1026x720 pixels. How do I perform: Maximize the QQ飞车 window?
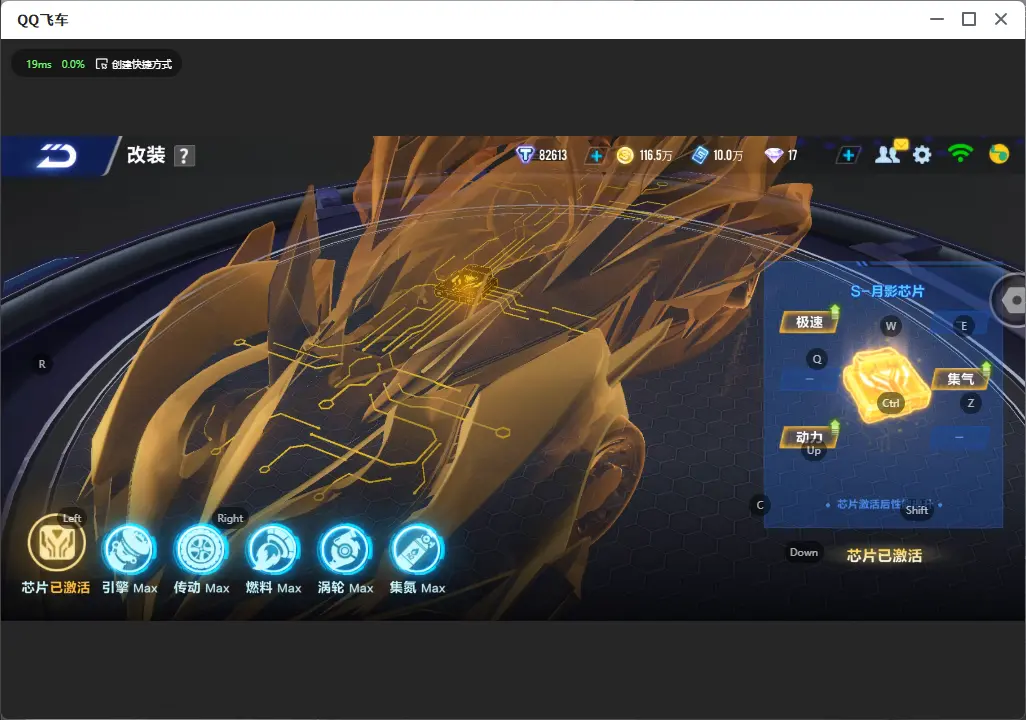969,20
